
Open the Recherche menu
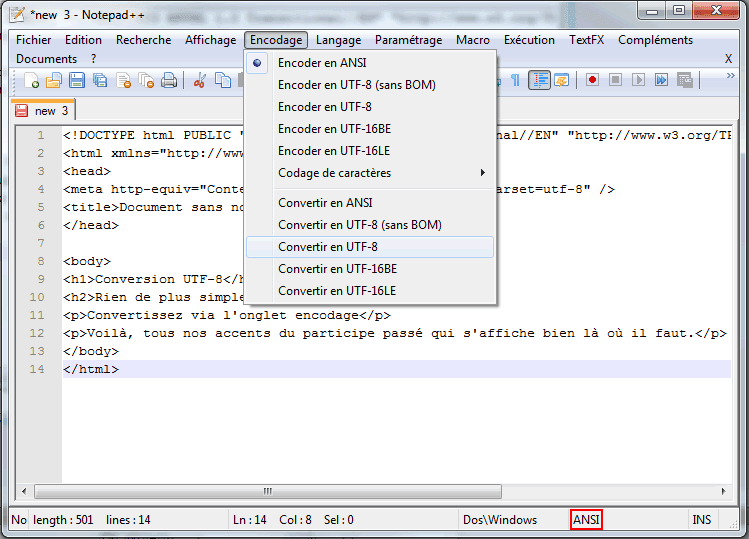tap(143, 40)
